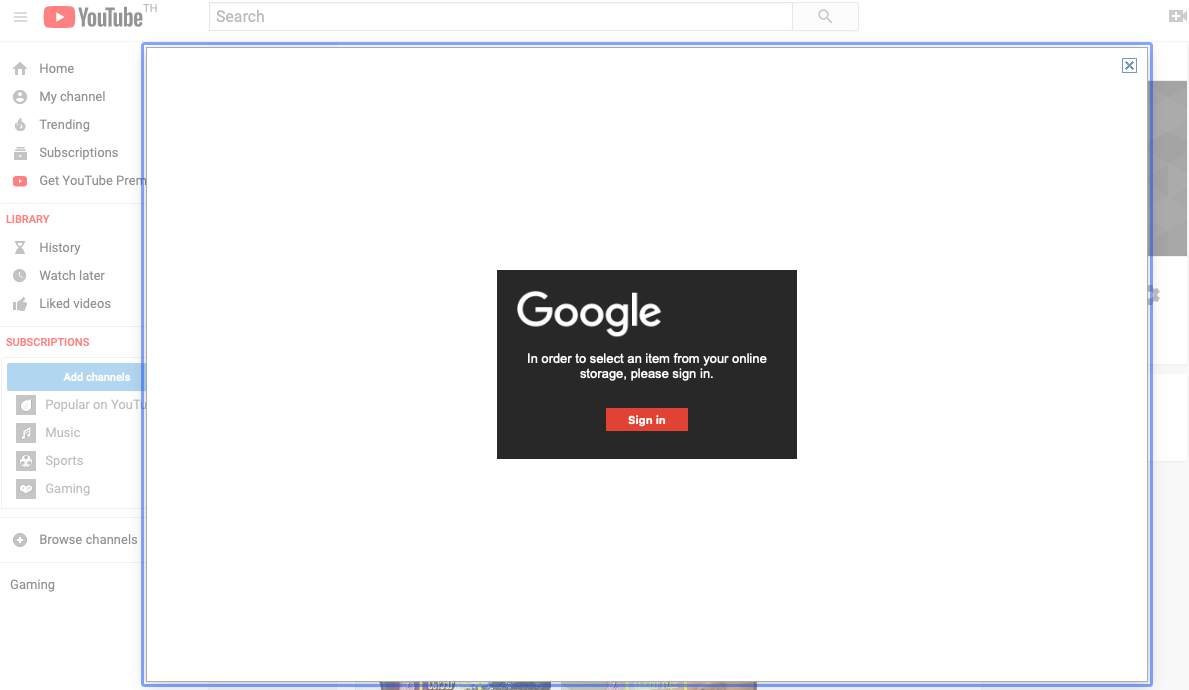Click the red YouTube Premium icon
The width and height of the screenshot is (1189, 690).
[x=20, y=181]
